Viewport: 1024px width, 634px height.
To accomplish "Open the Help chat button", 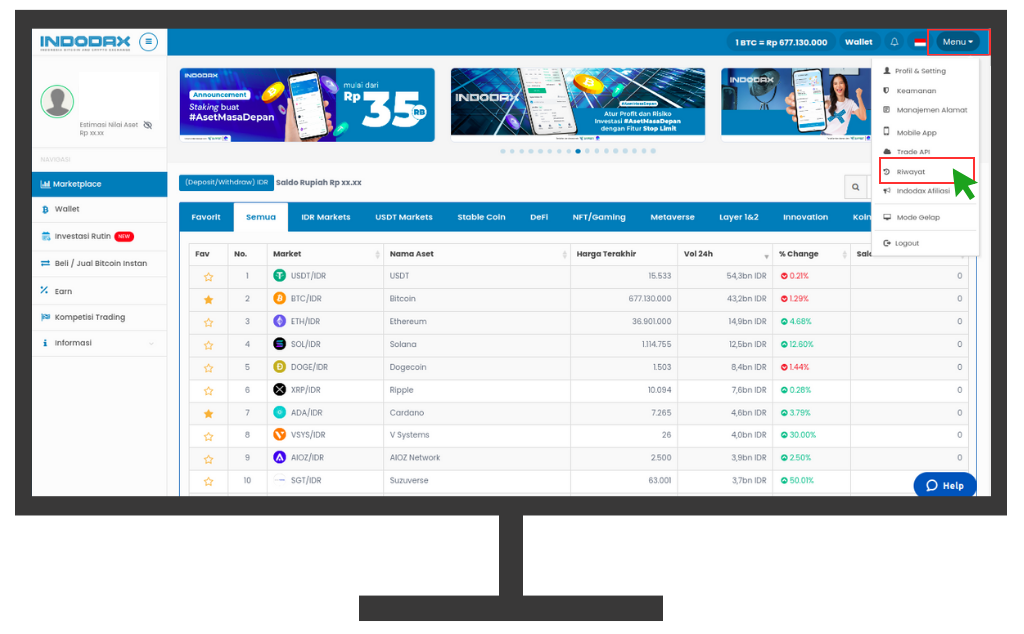I will 945,485.
